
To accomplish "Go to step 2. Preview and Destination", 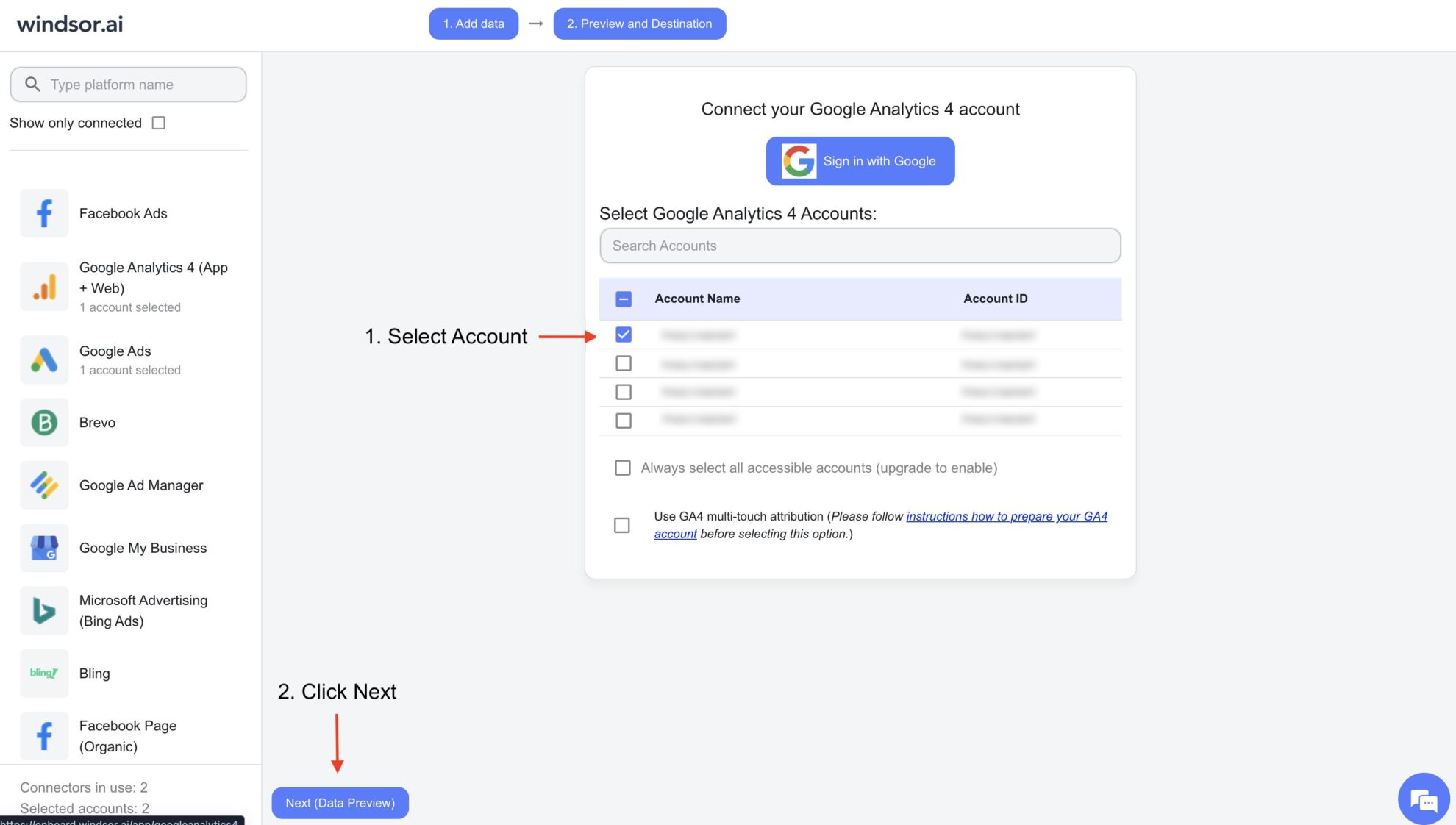I will 640,24.
